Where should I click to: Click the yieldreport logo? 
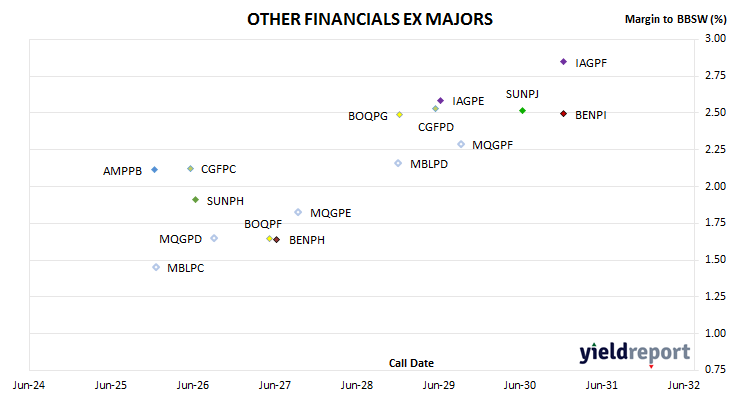tap(635, 353)
